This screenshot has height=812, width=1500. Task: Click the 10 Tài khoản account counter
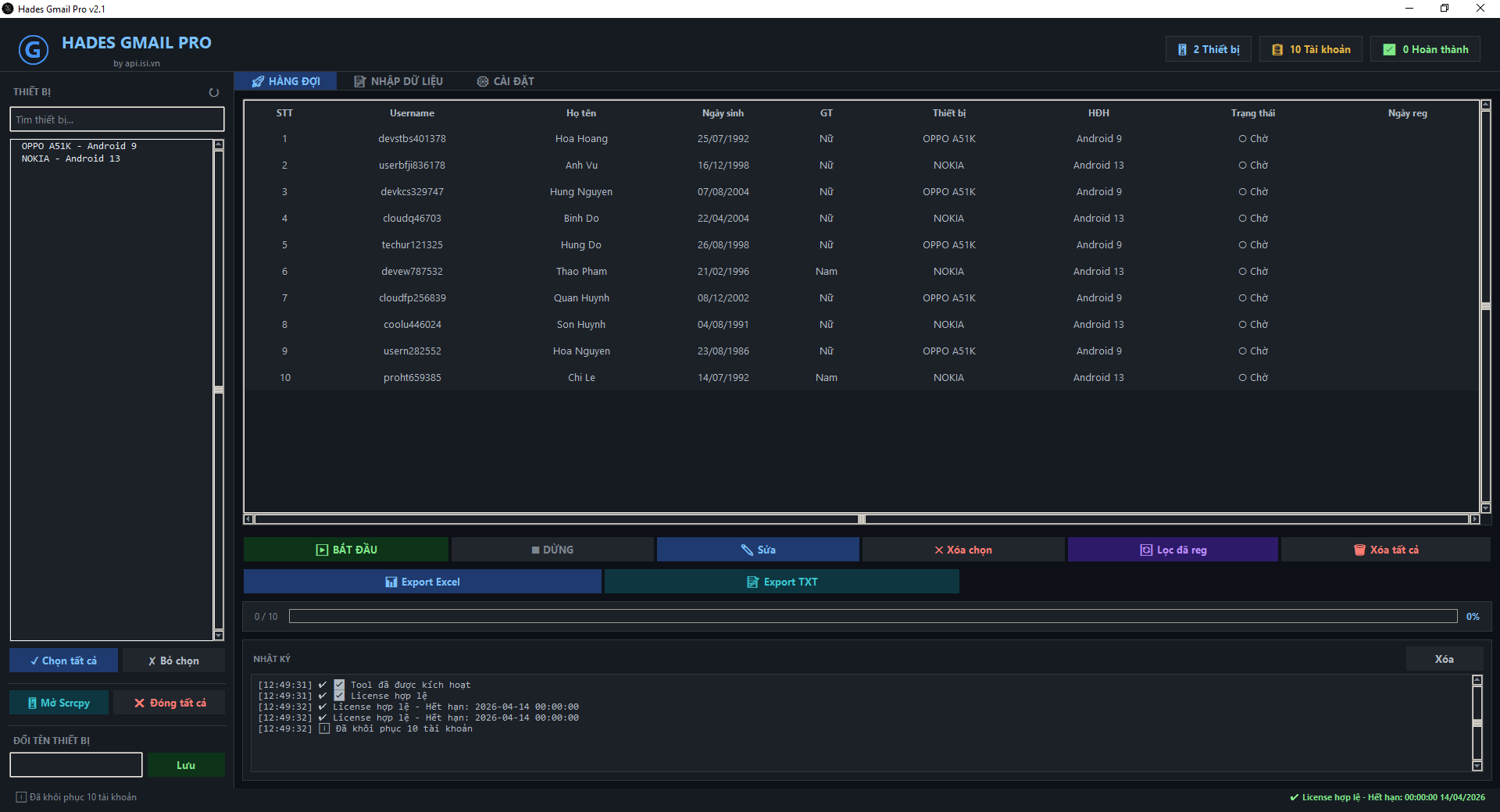coord(1310,49)
